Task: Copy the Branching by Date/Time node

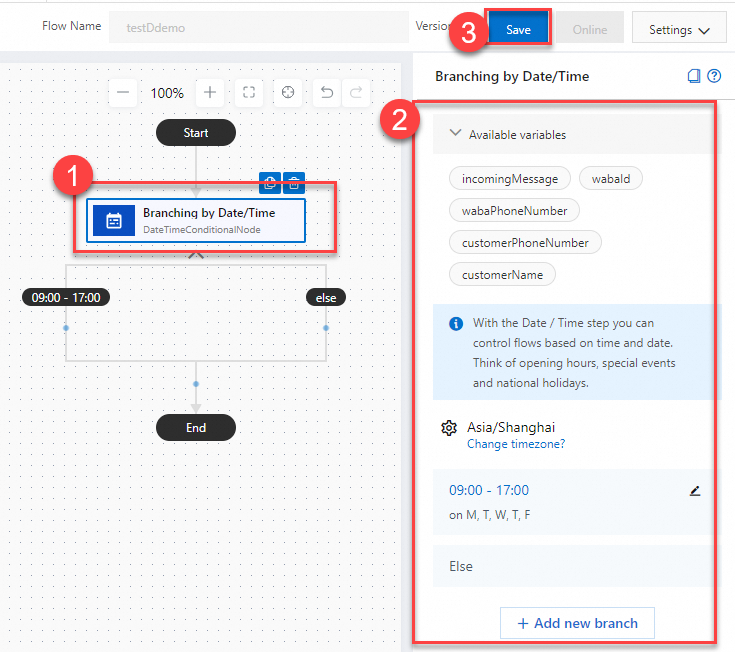Action: click(270, 183)
